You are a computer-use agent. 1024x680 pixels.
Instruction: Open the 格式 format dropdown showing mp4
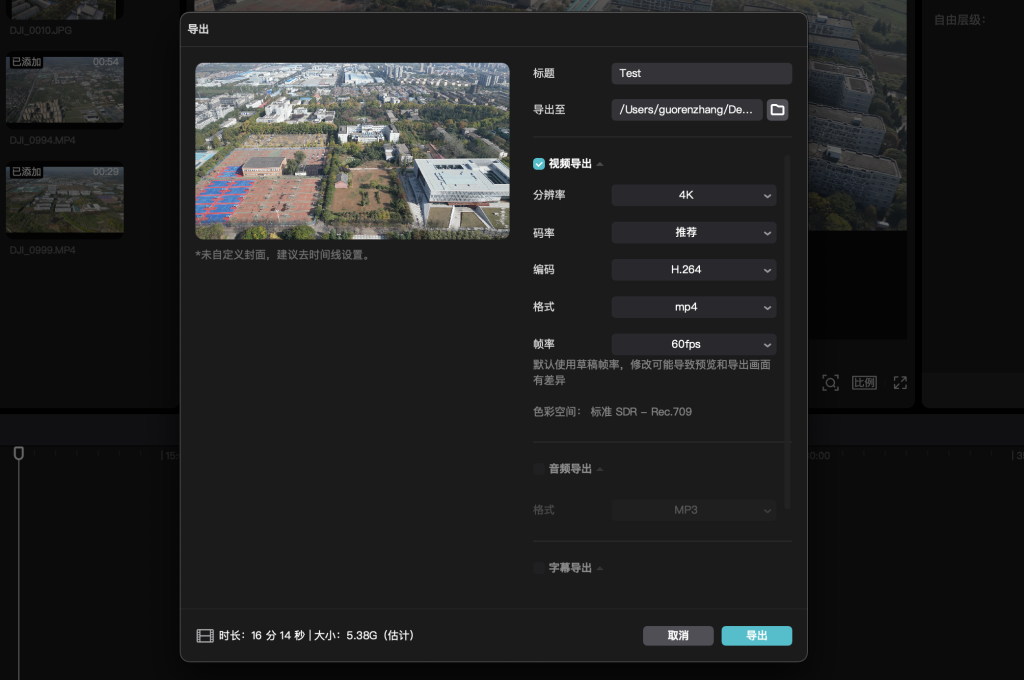693,307
